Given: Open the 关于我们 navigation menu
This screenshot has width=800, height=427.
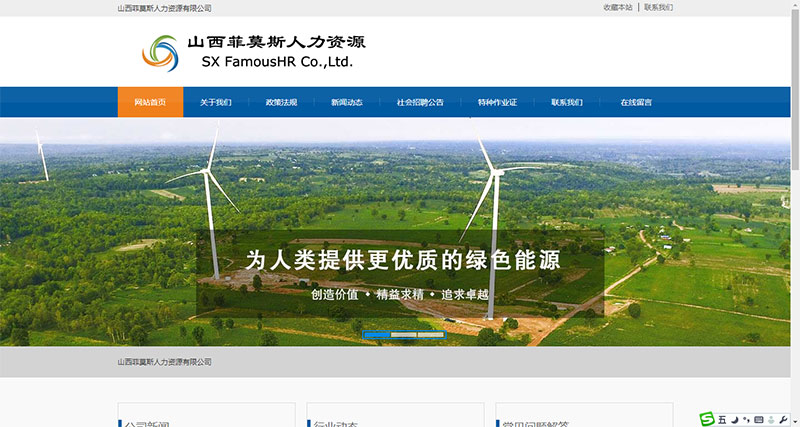Looking at the screenshot, I should coord(215,102).
